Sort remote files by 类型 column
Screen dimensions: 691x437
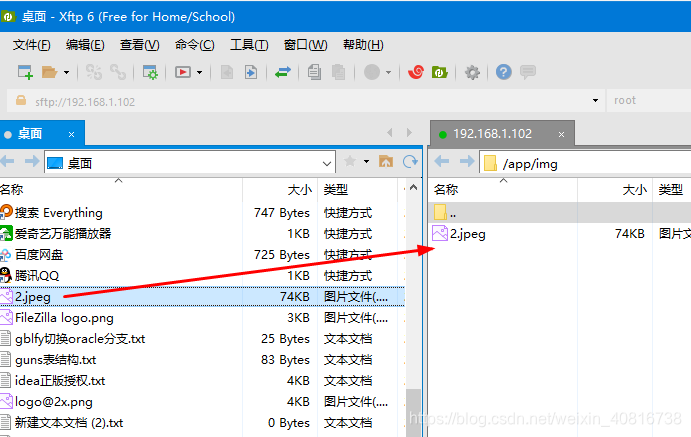point(672,190)
